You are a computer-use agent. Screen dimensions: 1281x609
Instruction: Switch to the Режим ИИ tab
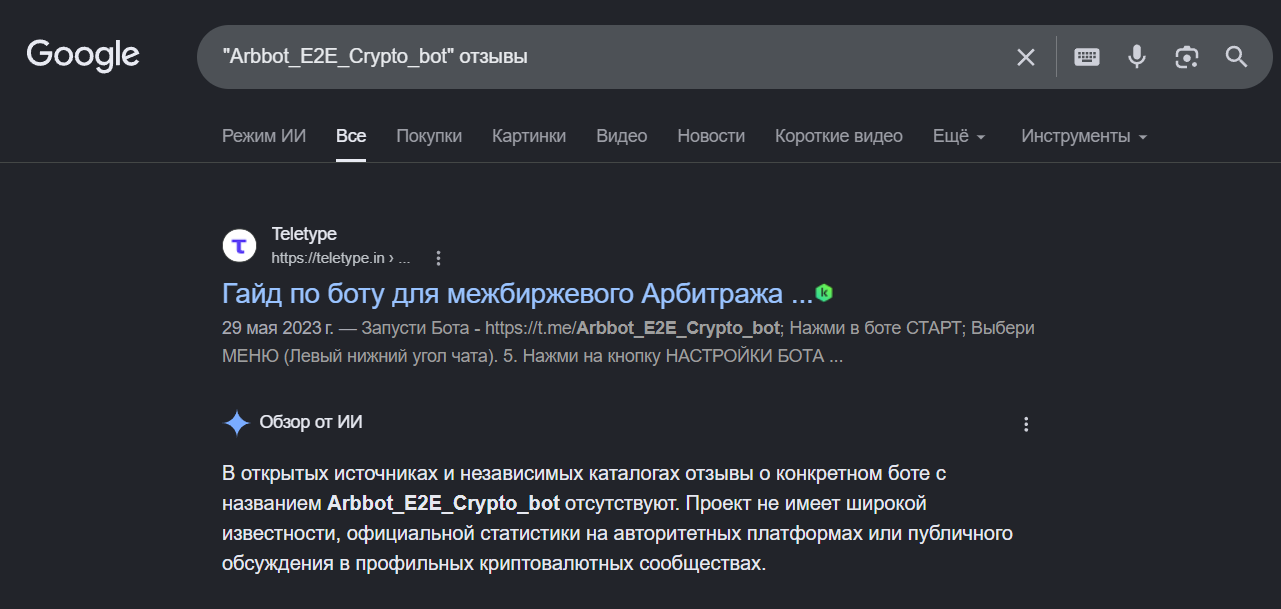point(264,136)
